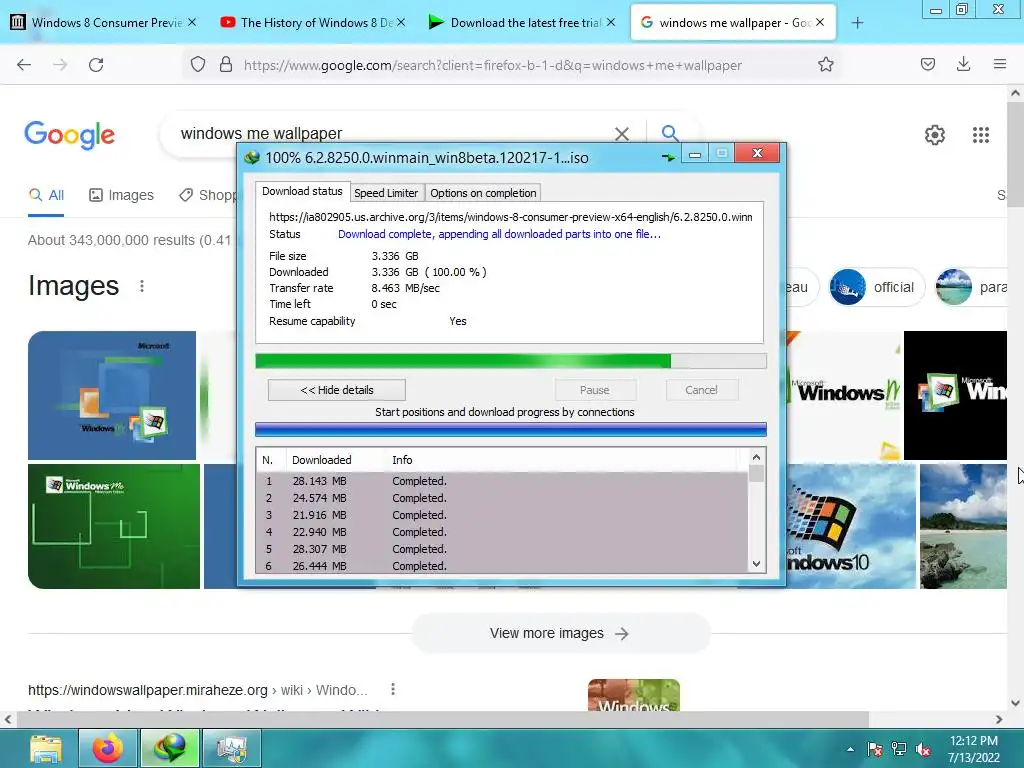Image resolution: width=1024 pixels, height=768 pixels.
Task: Select the Download status tab
Action: pyautogui.click(x=302, y=191)
